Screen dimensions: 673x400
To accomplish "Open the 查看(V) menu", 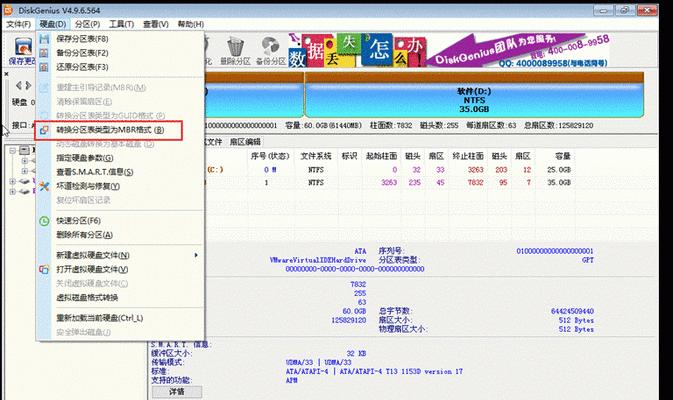I will (155, 24).
